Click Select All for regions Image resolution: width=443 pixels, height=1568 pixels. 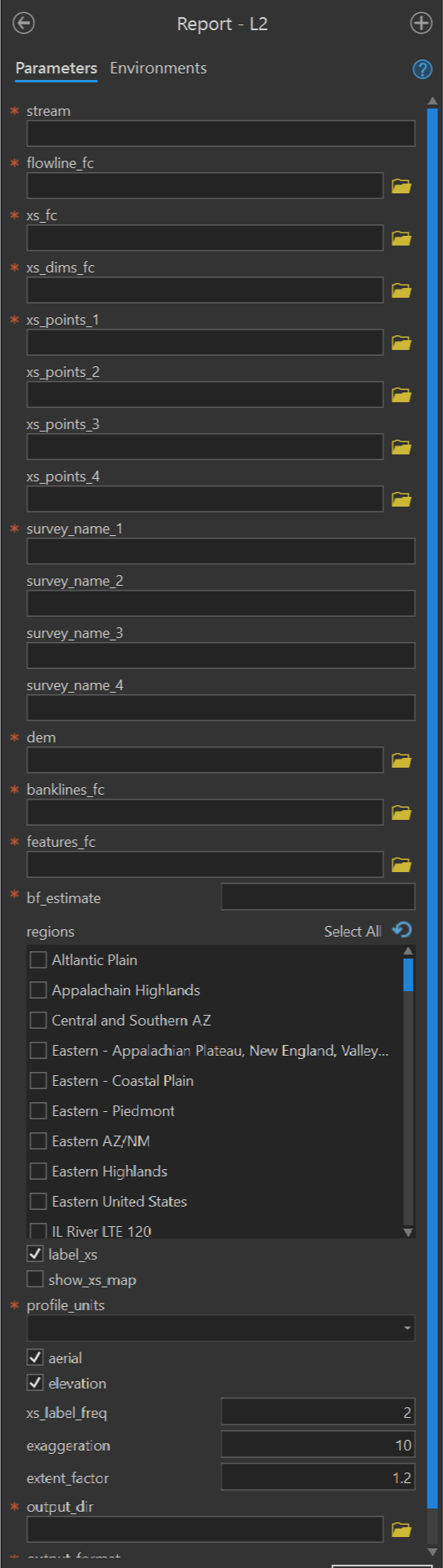352,931
